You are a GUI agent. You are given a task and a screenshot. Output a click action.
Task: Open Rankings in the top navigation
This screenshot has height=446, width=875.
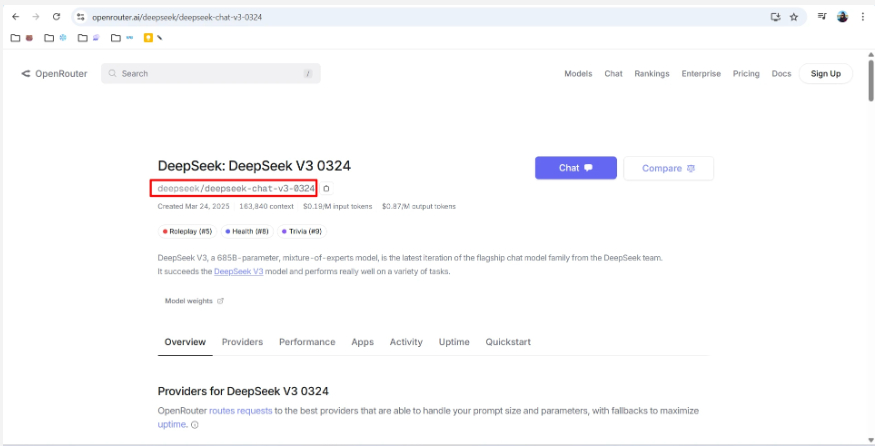(x=652, y=74)
